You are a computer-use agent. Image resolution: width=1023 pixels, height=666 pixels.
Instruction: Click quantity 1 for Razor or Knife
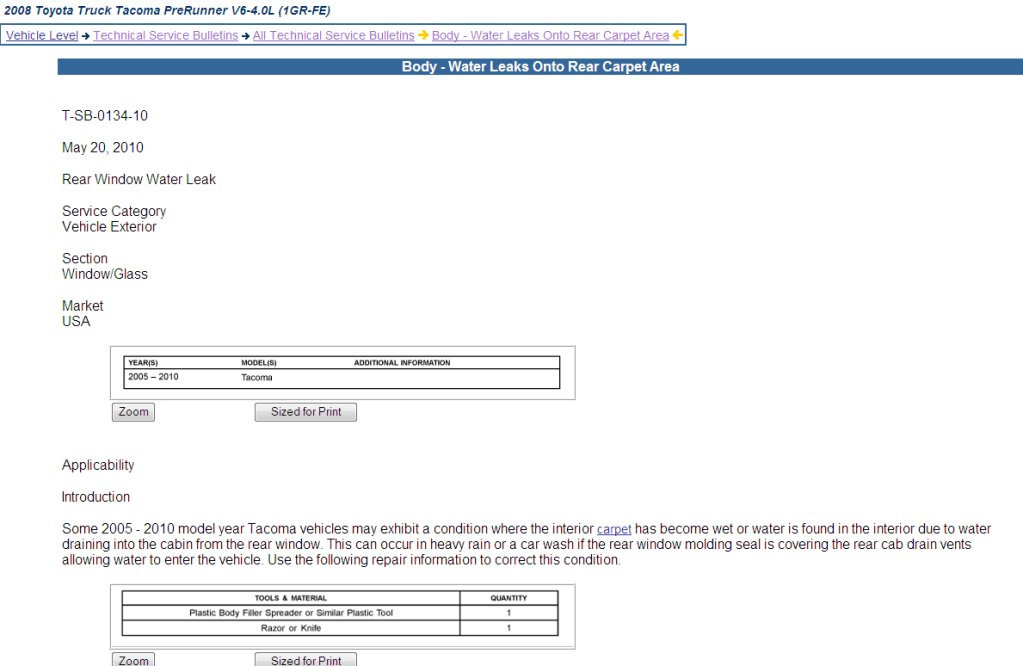click(x=509, y=628)
